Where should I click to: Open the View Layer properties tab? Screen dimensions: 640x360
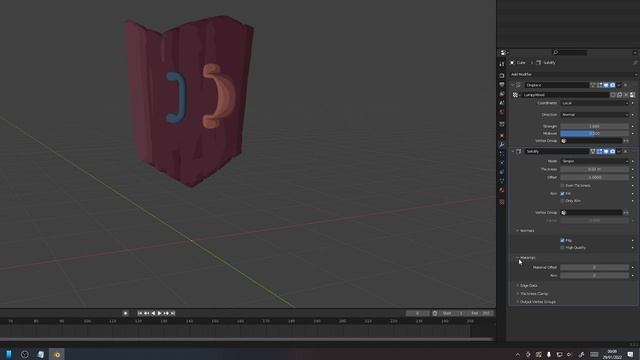tap(502, 94)
